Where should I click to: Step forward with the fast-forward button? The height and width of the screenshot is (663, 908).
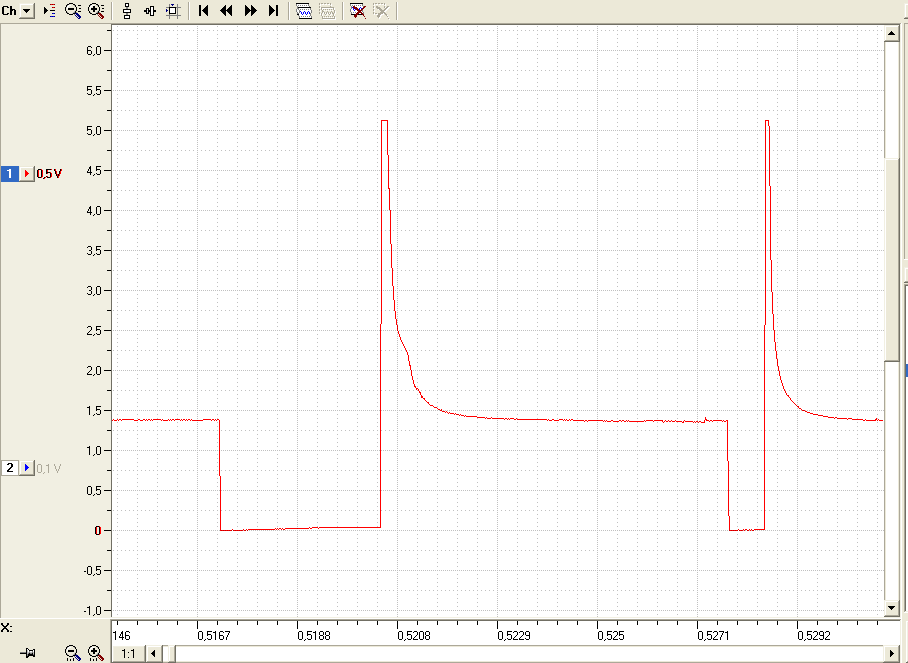point(250,10)
